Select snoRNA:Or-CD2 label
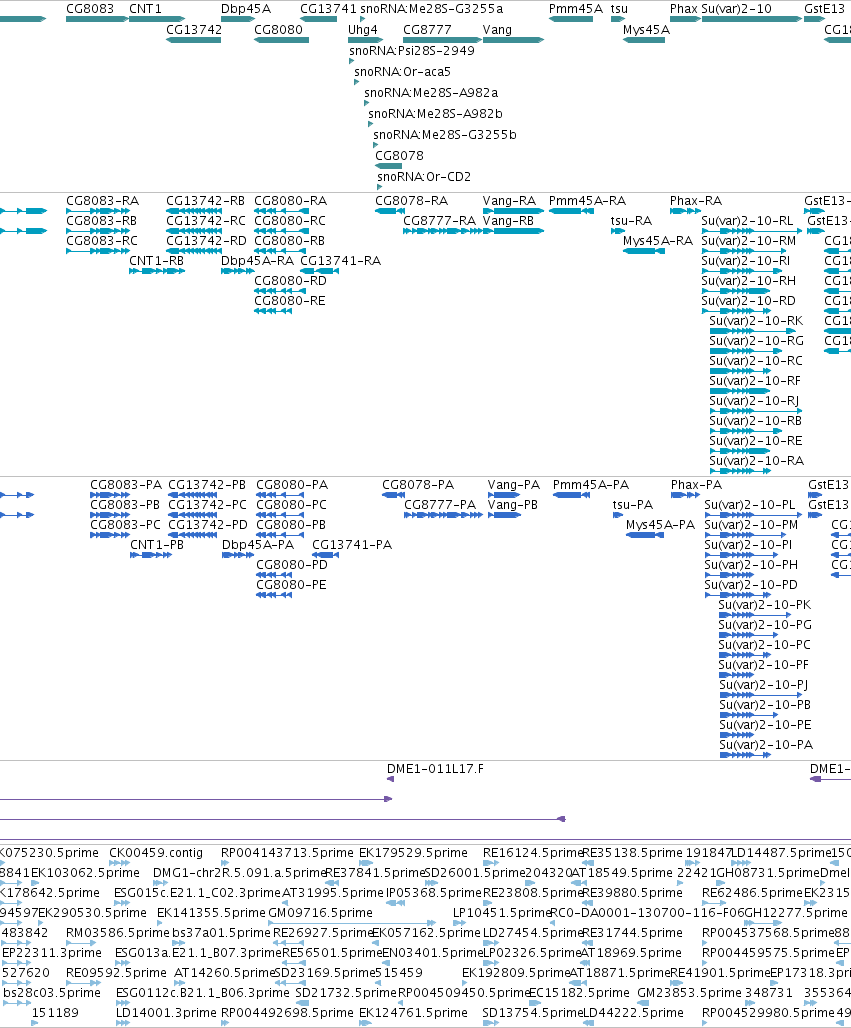The width and height of the screenshot is (851, 1028). [424, 176]
